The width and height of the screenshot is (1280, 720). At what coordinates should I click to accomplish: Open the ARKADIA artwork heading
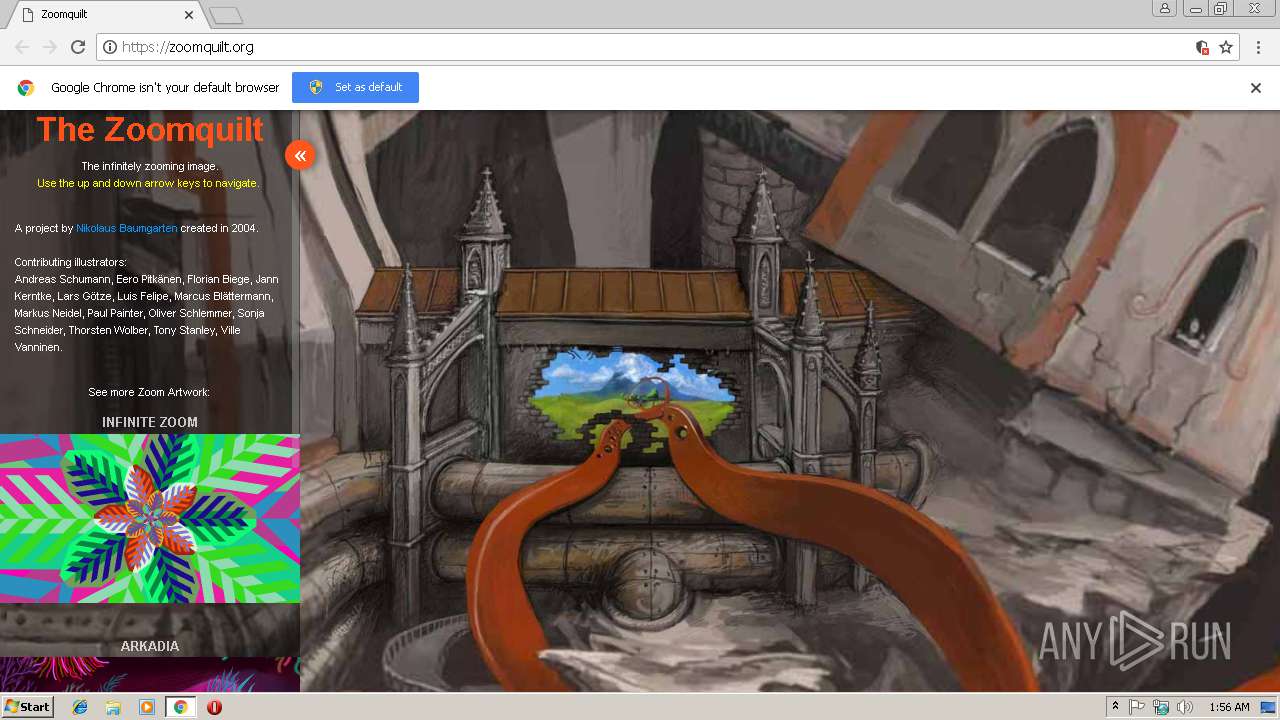150,646
